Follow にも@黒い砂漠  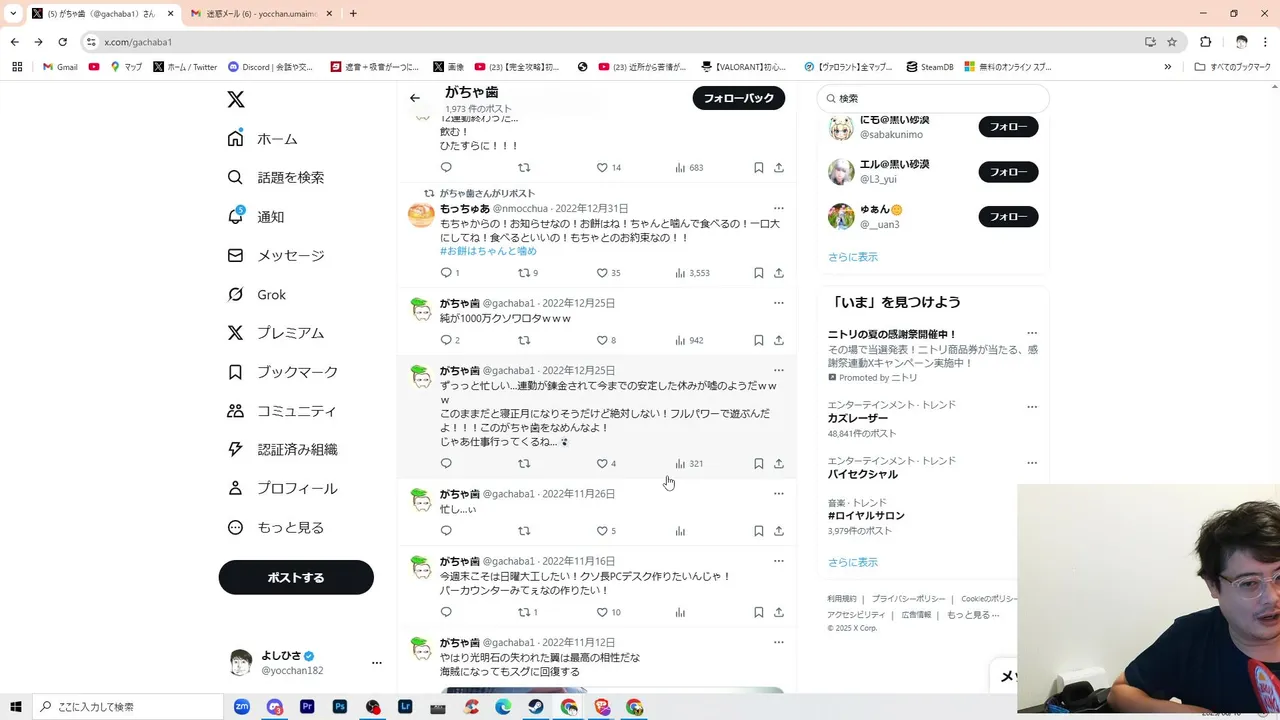[1008, 127]
